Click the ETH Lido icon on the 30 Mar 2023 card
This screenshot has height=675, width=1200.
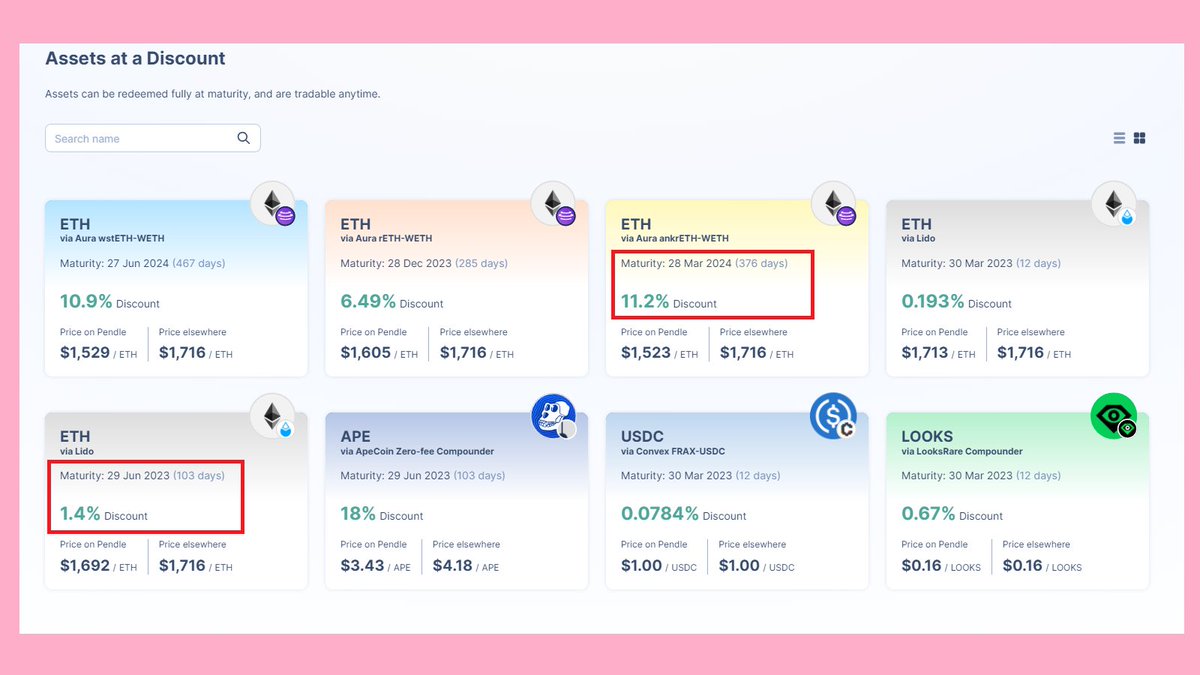tap(1114, 204)
